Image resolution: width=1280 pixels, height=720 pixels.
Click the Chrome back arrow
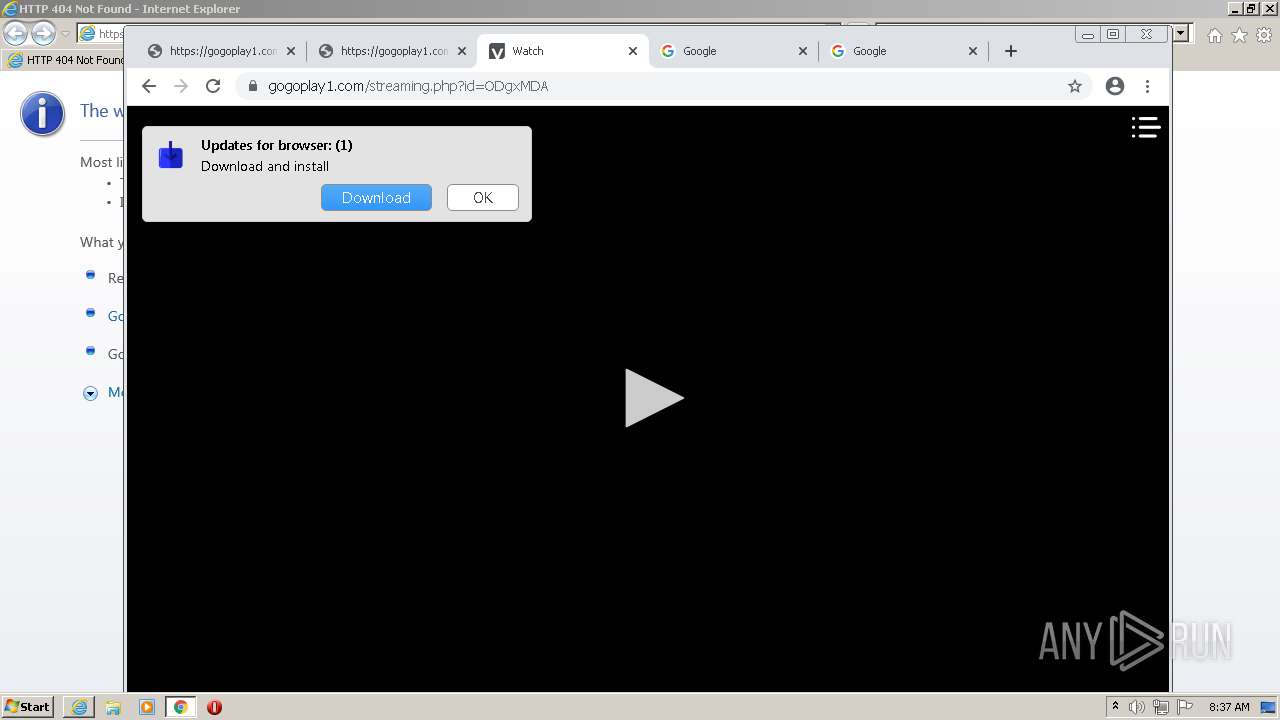click(x=149, y=86)
